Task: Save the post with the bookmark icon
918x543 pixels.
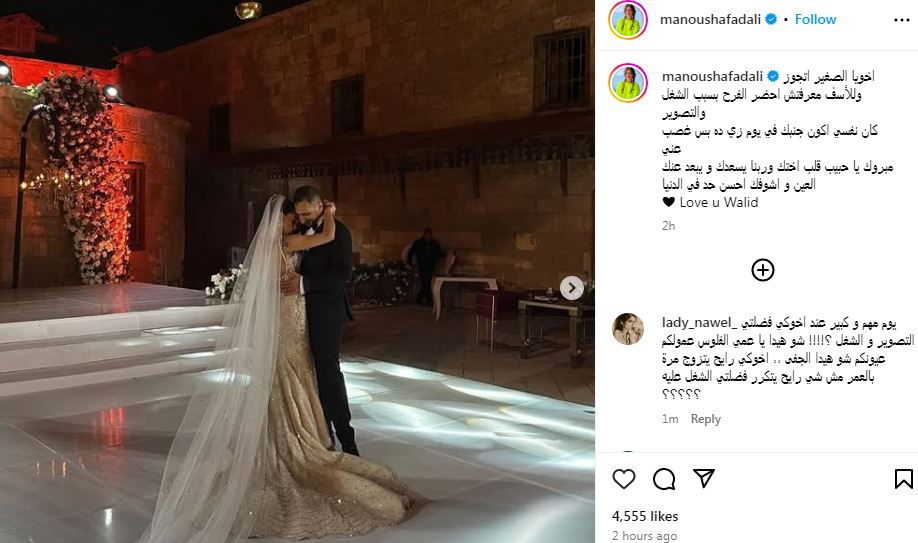Action: tap(903, 479)
